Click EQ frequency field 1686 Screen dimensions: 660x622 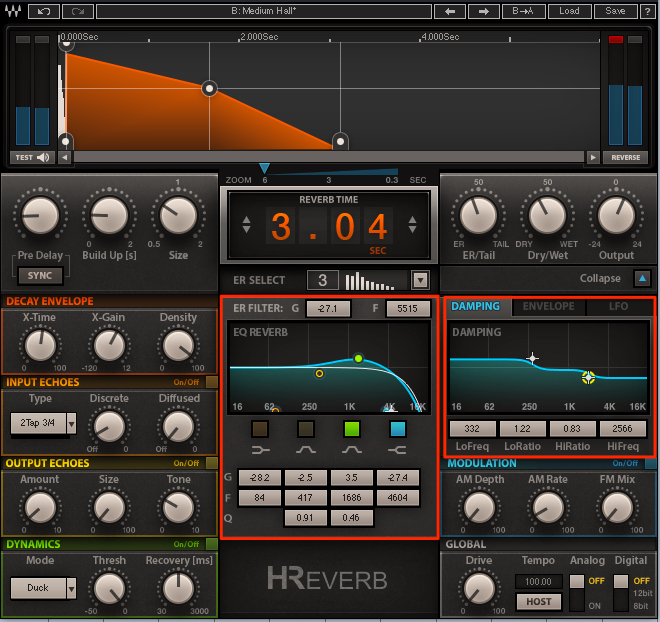352,497
